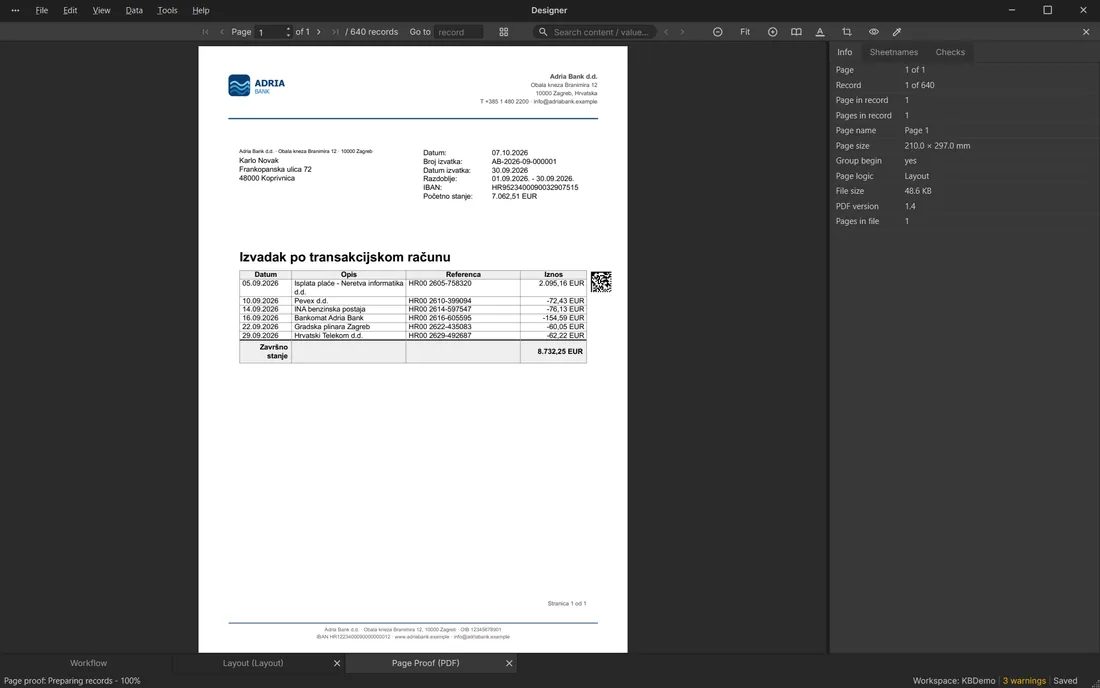Open the three-dots application menu
This screenshot has height=688, width=1100.
[15, 11]
